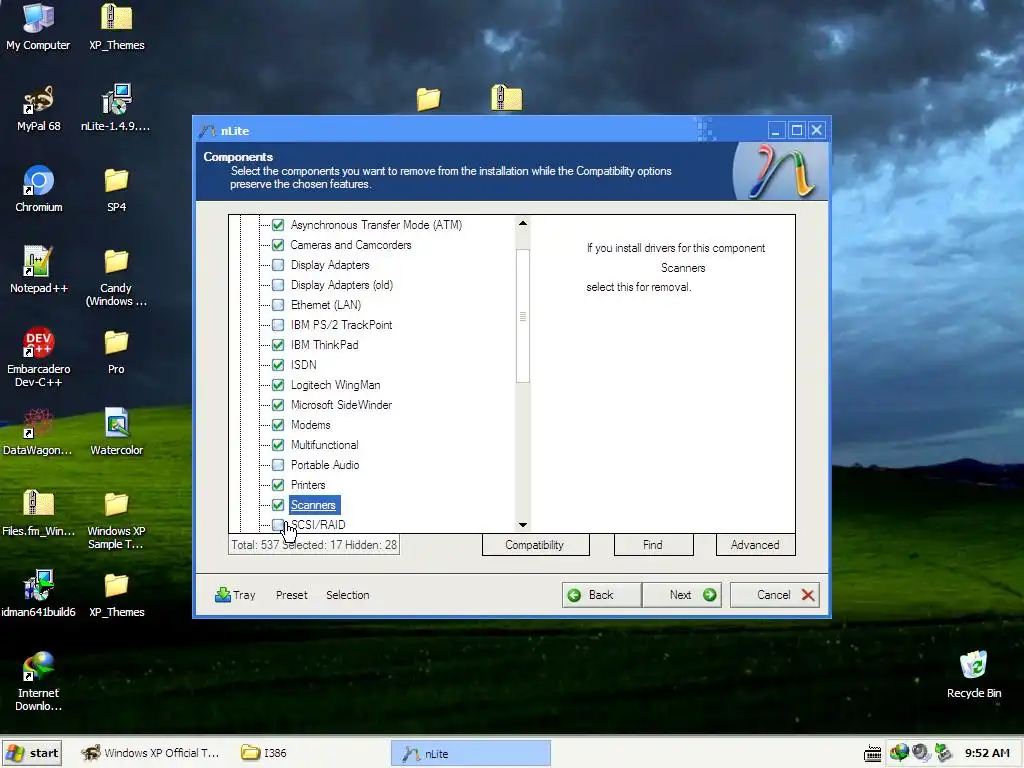Check Portable Audio for removal
The image size is (1024, 768).
click(x=278, y=465)
